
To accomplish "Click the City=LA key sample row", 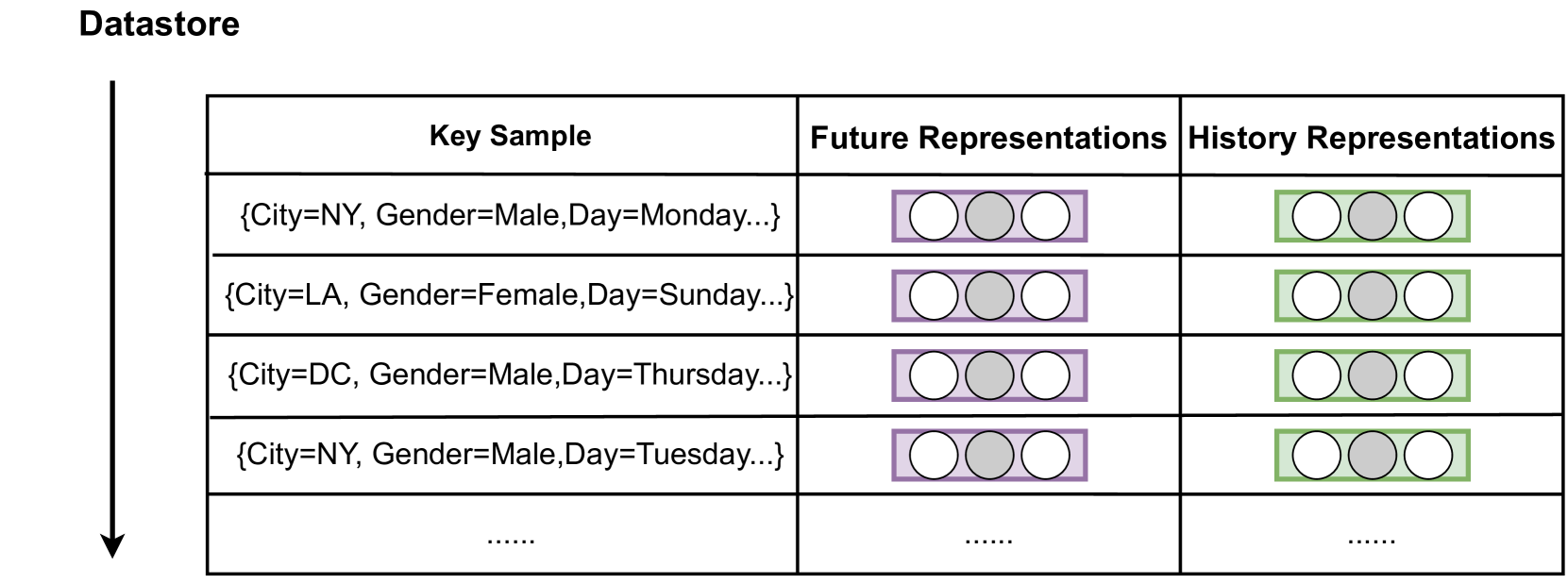I will click(509, 295).
